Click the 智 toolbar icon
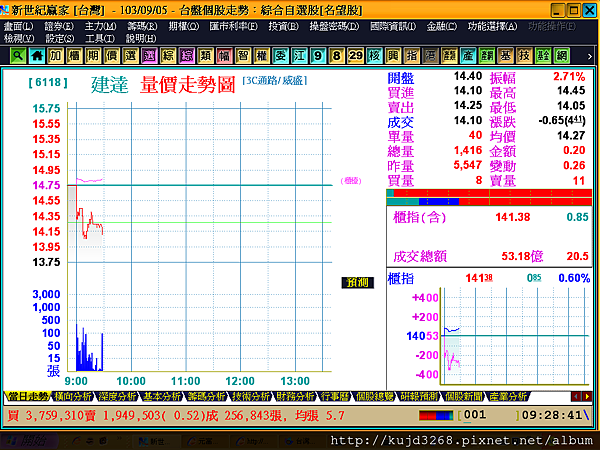600x450 pixels. tap(243, 56)
